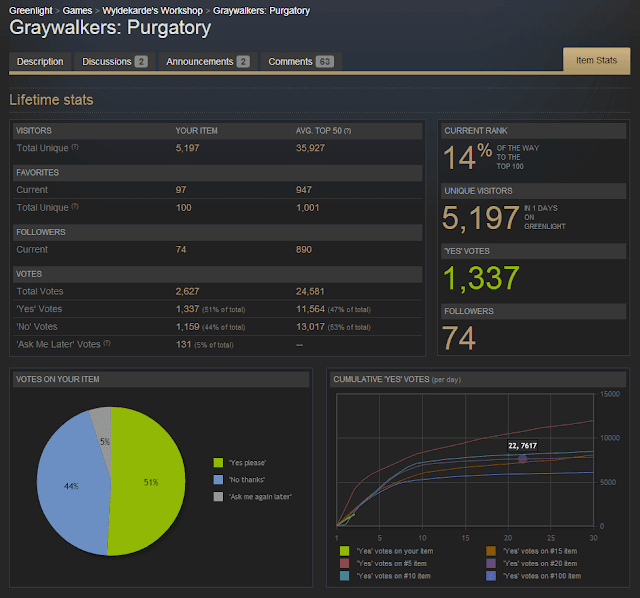Click the purple data point on chart
640x598 pixels.
(522, 459)
